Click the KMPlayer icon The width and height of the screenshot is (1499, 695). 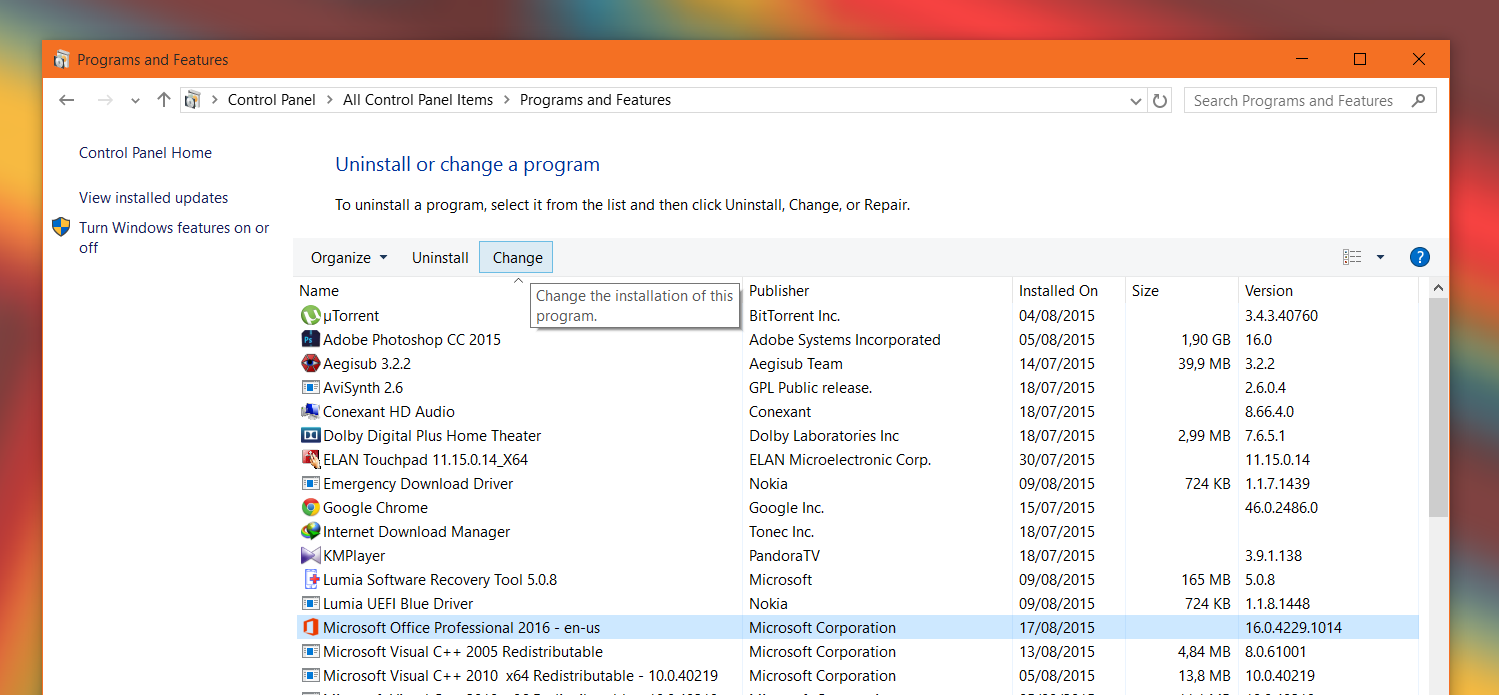(x=310, y=556)
